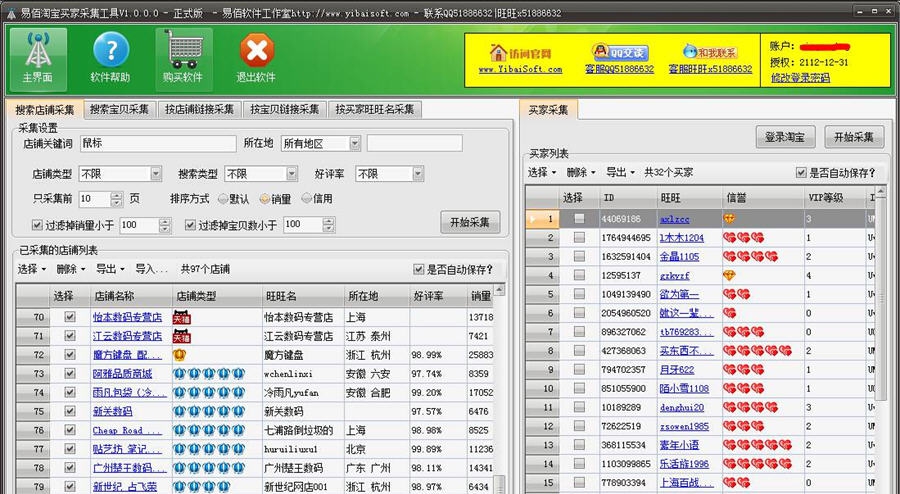This screenshot has width=900, height=494.
Task: Switch to 搜索店铺采集 tab
Action: (45, 110)
